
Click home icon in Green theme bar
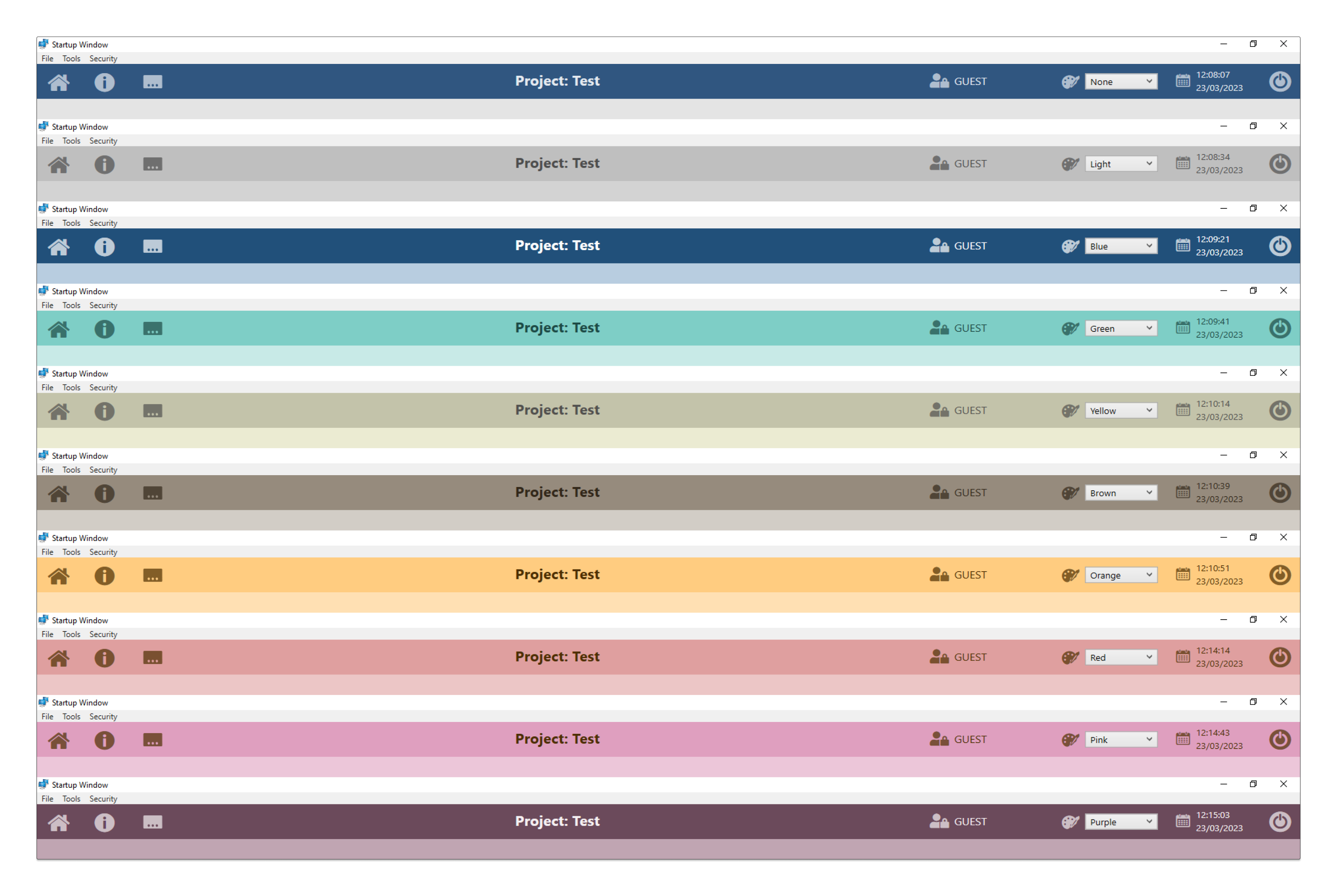(x=58, y=329)
